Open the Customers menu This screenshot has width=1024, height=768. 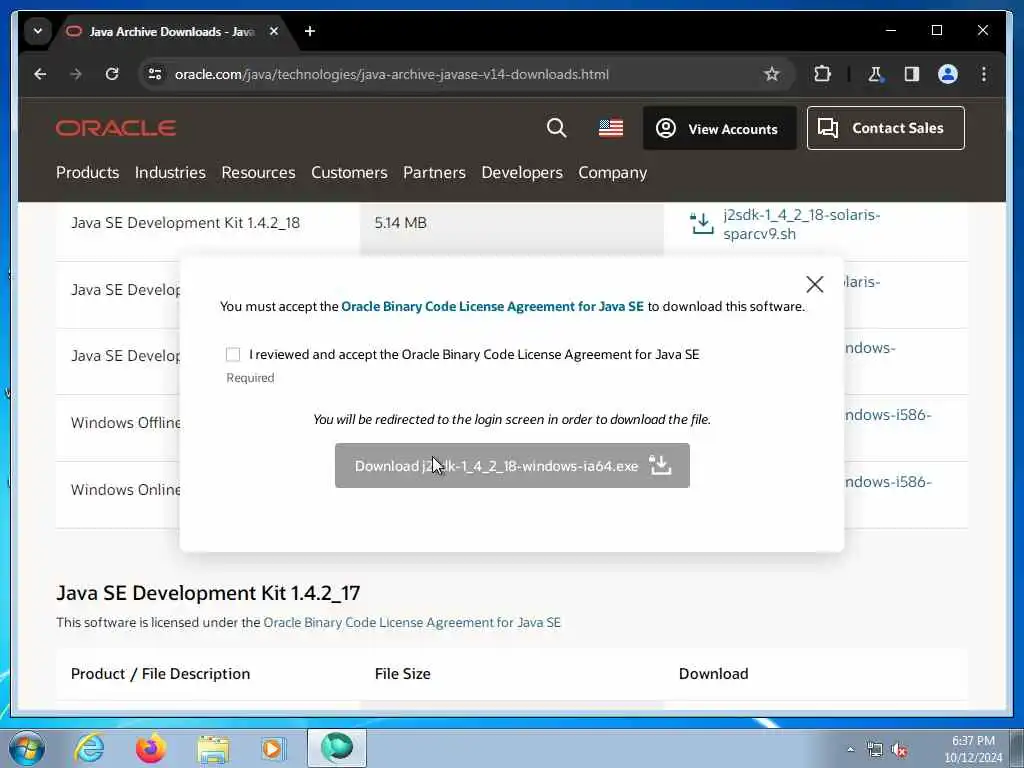tap(349, 172)
